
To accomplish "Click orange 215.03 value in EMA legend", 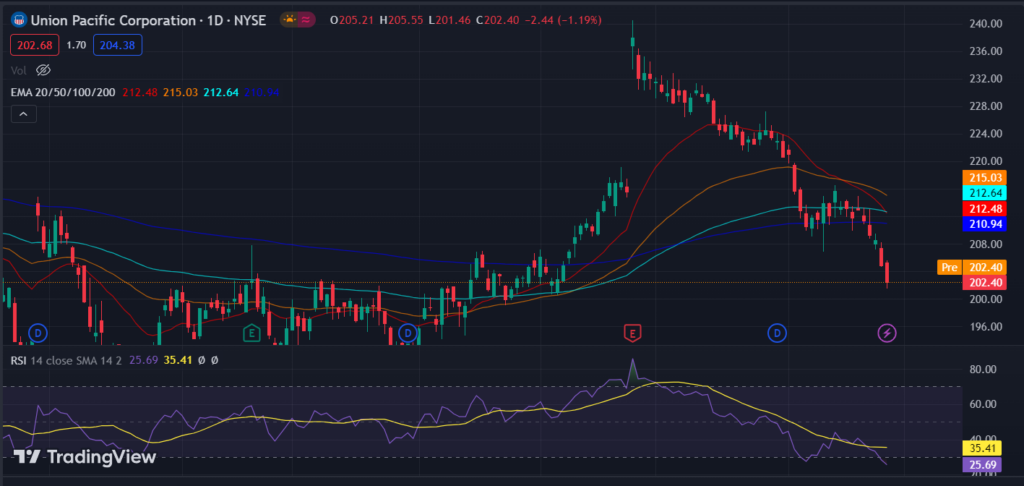I will [180, 92].
